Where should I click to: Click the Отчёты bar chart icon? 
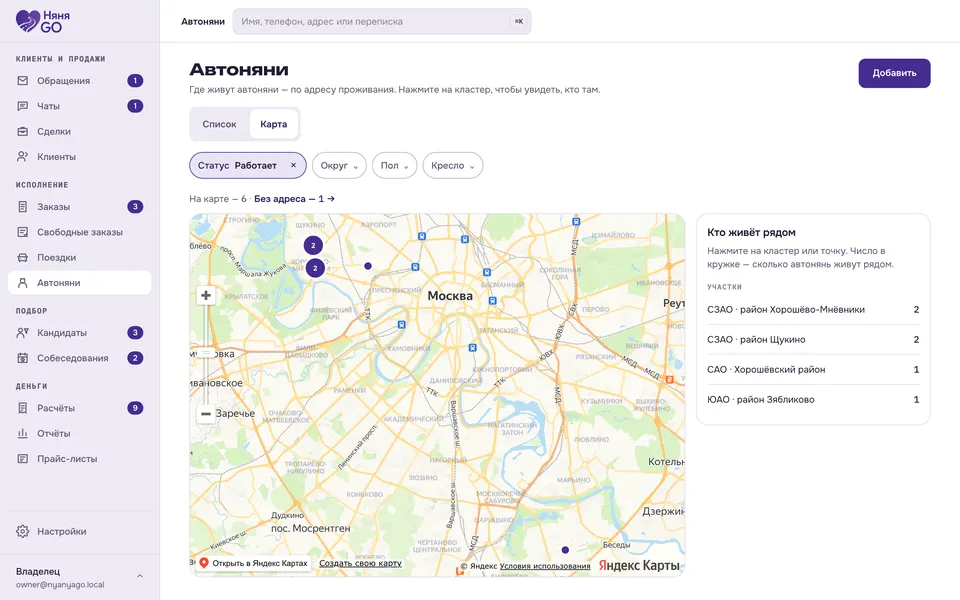[23, 433]
